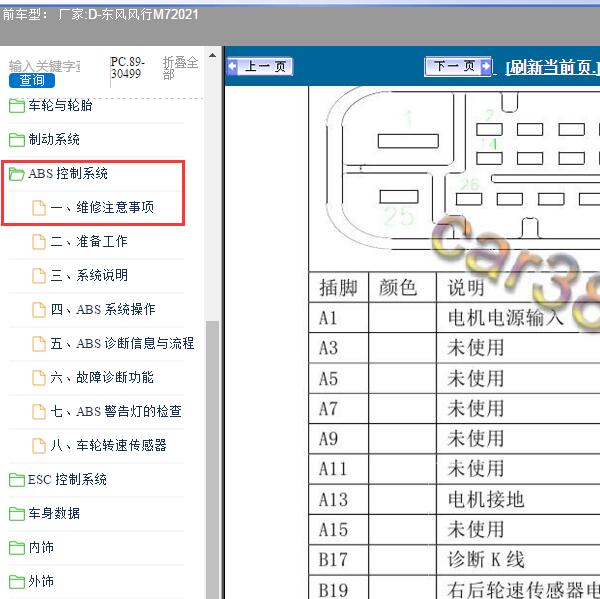The image size is (600, 599).
Task: Select tree item ABS 控制系统
Action: click(68, 174)
